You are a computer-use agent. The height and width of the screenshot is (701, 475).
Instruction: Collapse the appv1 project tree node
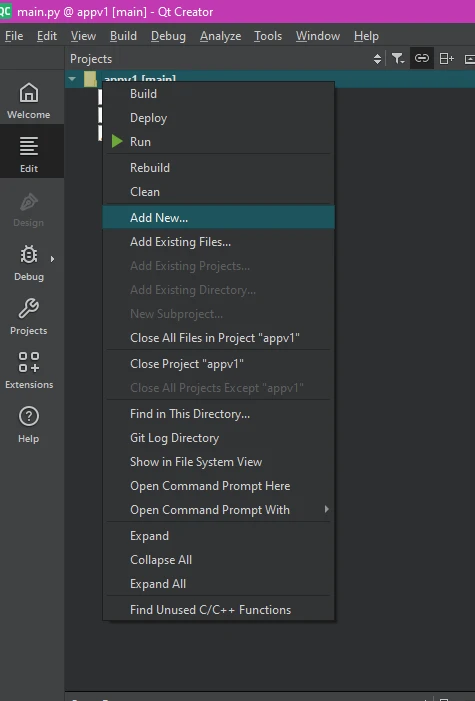[x=72, y=79]
